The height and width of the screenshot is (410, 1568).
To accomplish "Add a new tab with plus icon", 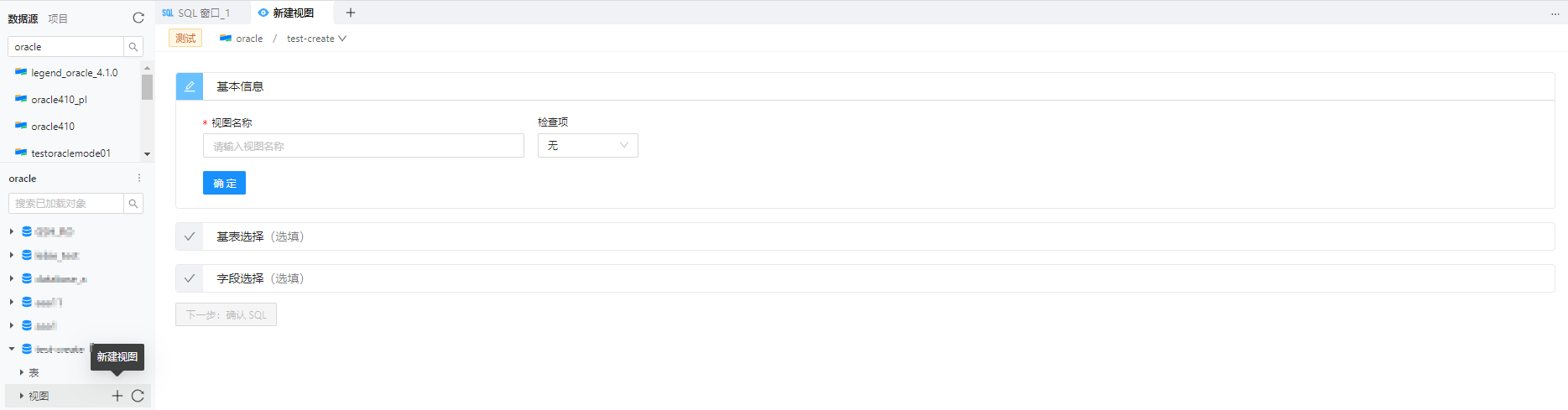I will click(x=351, y=13).
